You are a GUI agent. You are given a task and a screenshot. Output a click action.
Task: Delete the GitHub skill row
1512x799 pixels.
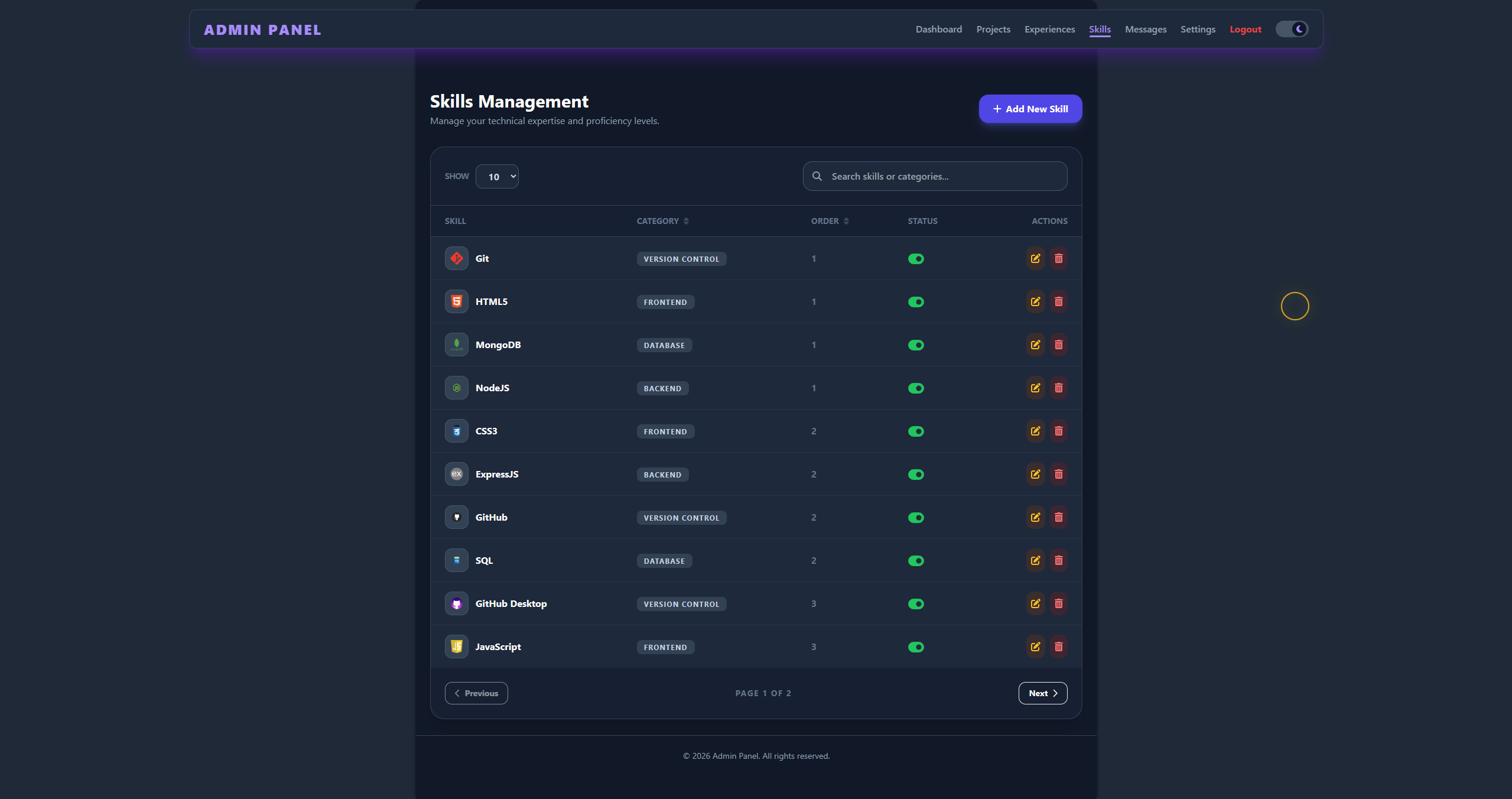(1058, 517)
